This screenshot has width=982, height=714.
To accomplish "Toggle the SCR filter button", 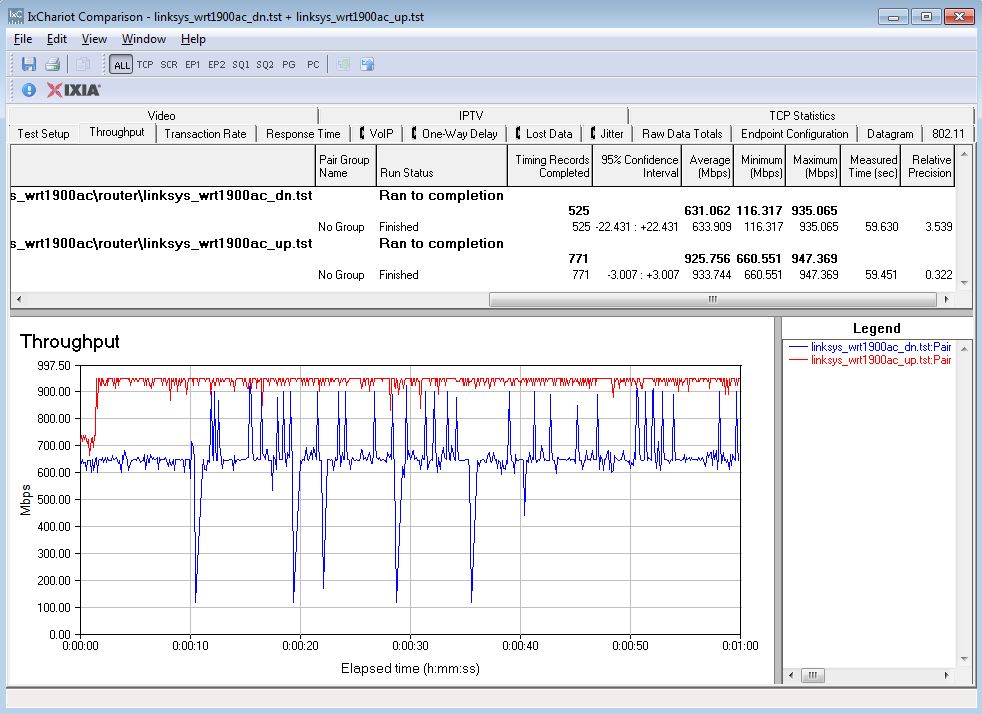I will point(168,65).
